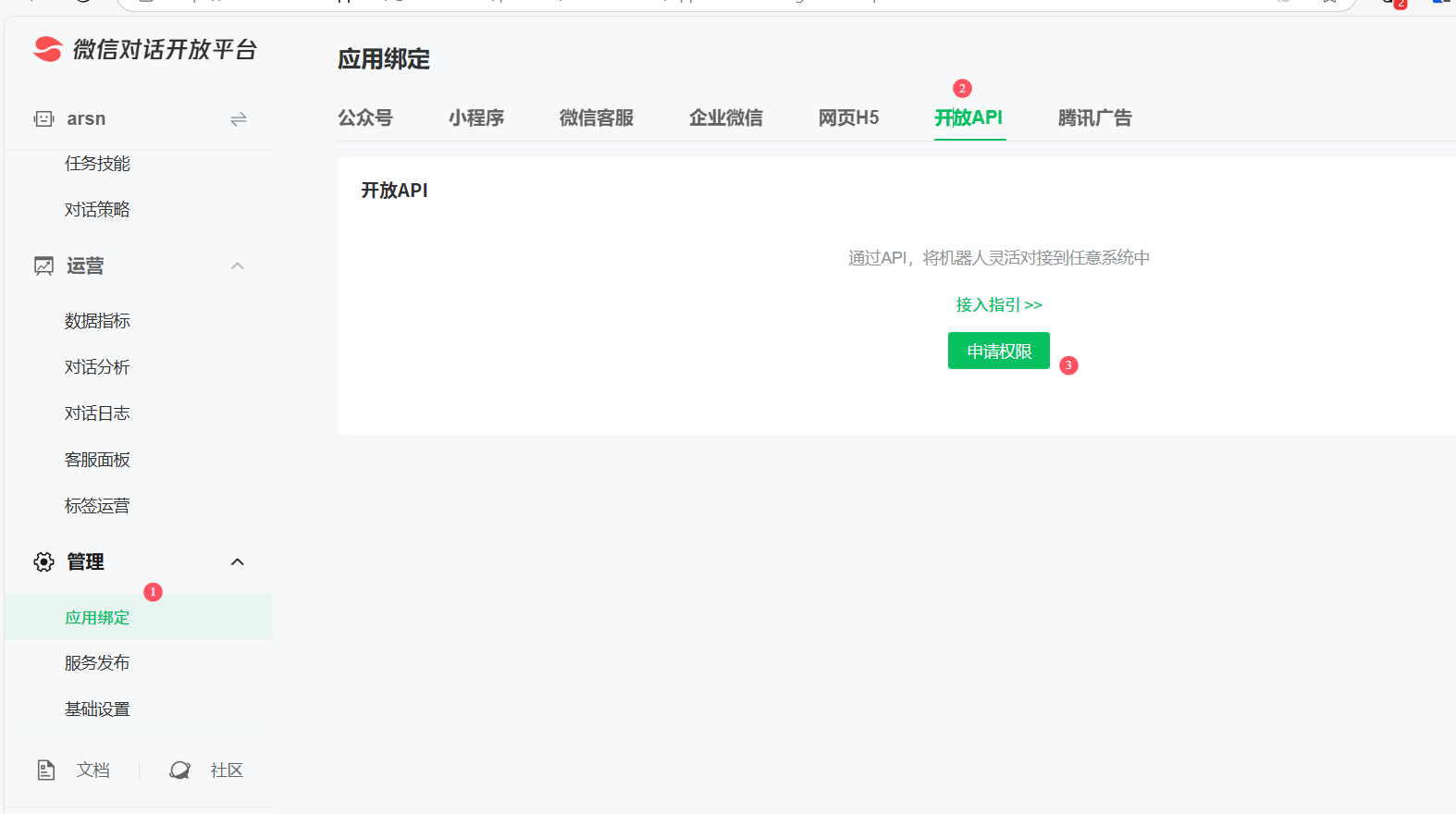Screen dimensions: 1456x814
Task: Switch to the 小程序 tab
Action: (476, 117)
